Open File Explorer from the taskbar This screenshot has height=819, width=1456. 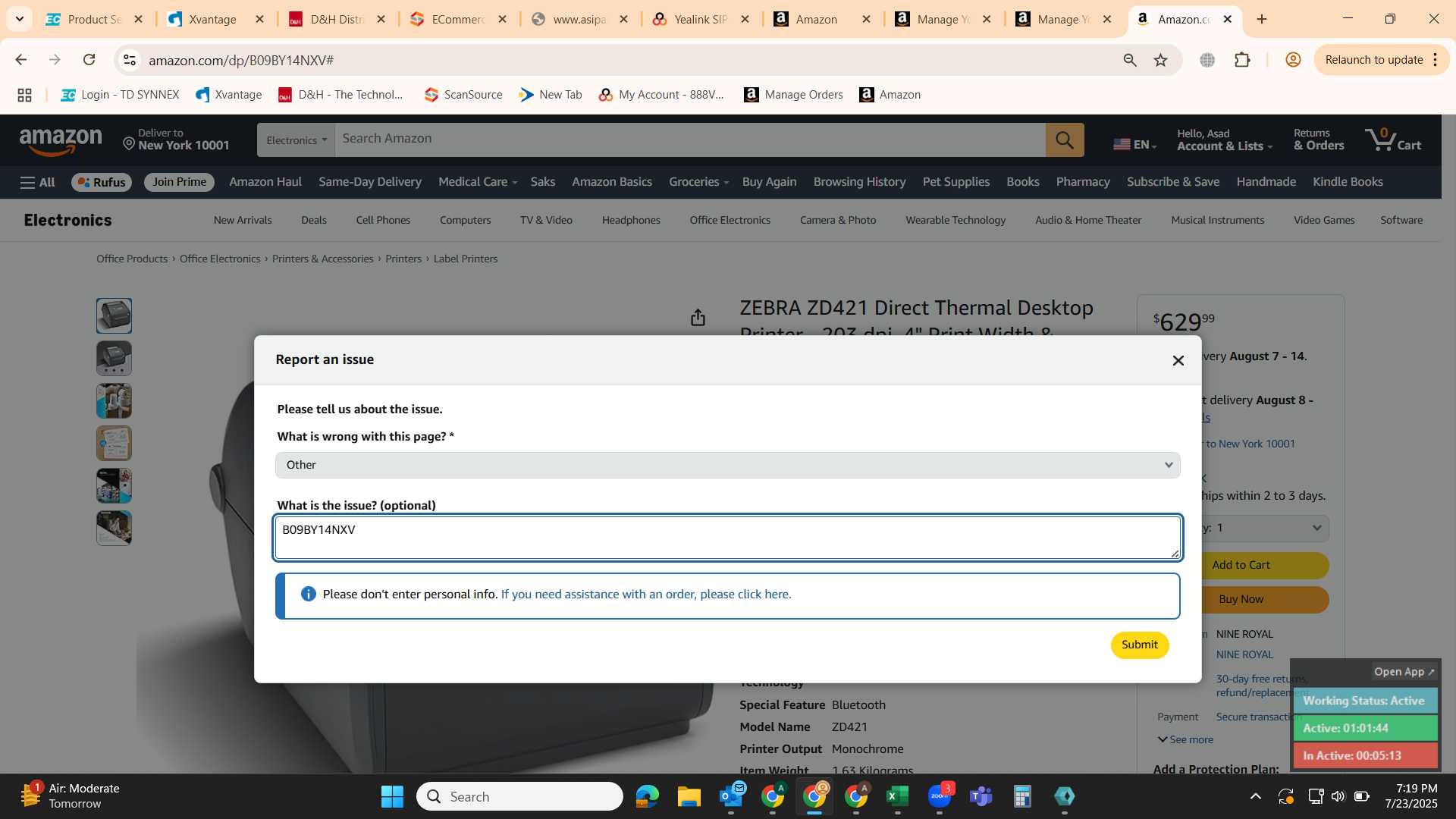(x=689, y=797)
